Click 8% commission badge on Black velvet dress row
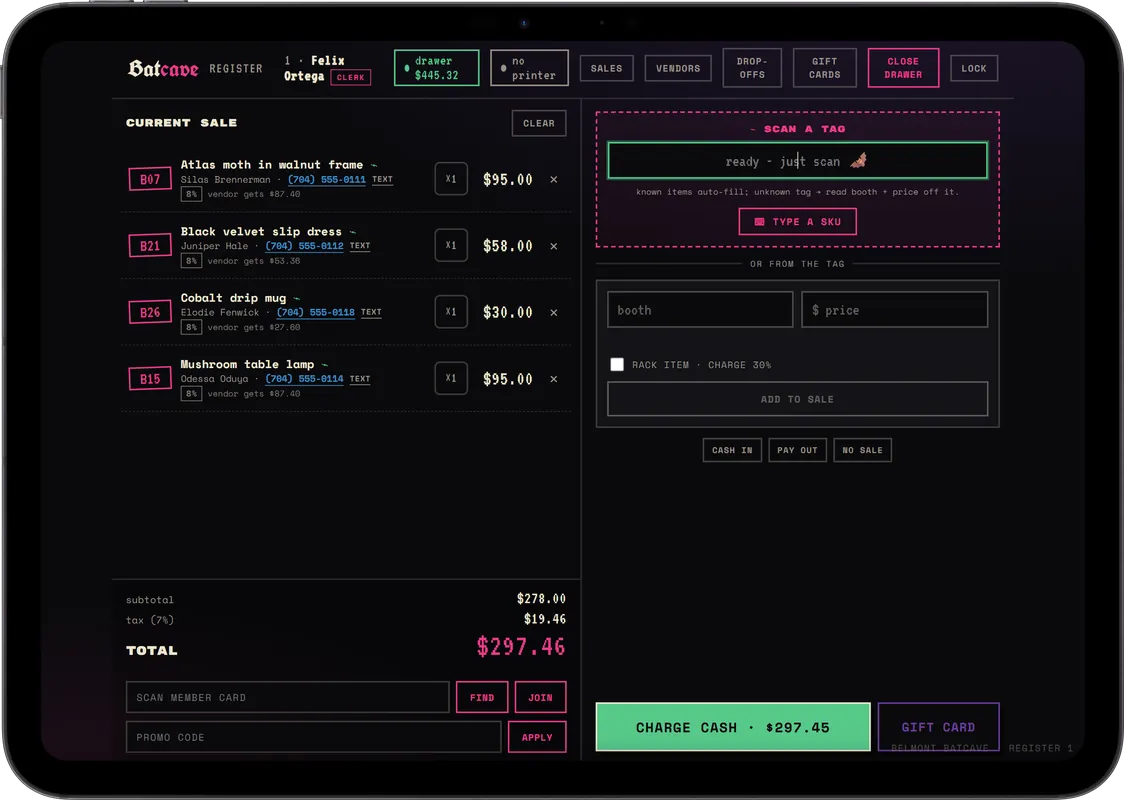The height and width of the screenshot is (800, 1124). tap(191, 261)
